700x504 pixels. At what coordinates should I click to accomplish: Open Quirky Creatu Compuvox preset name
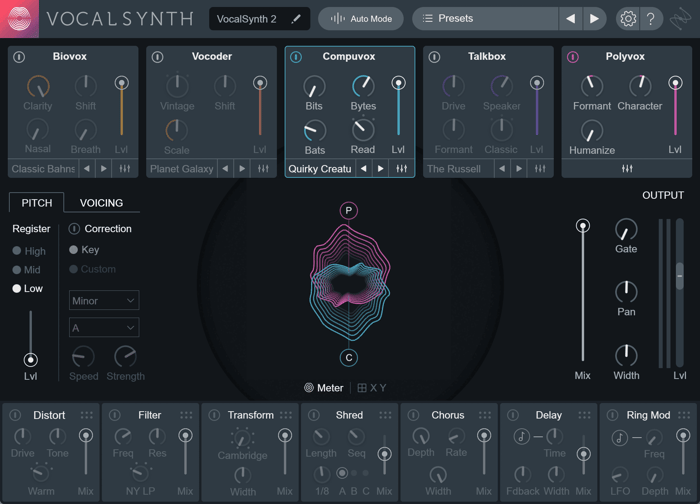[x=320, y=169]
